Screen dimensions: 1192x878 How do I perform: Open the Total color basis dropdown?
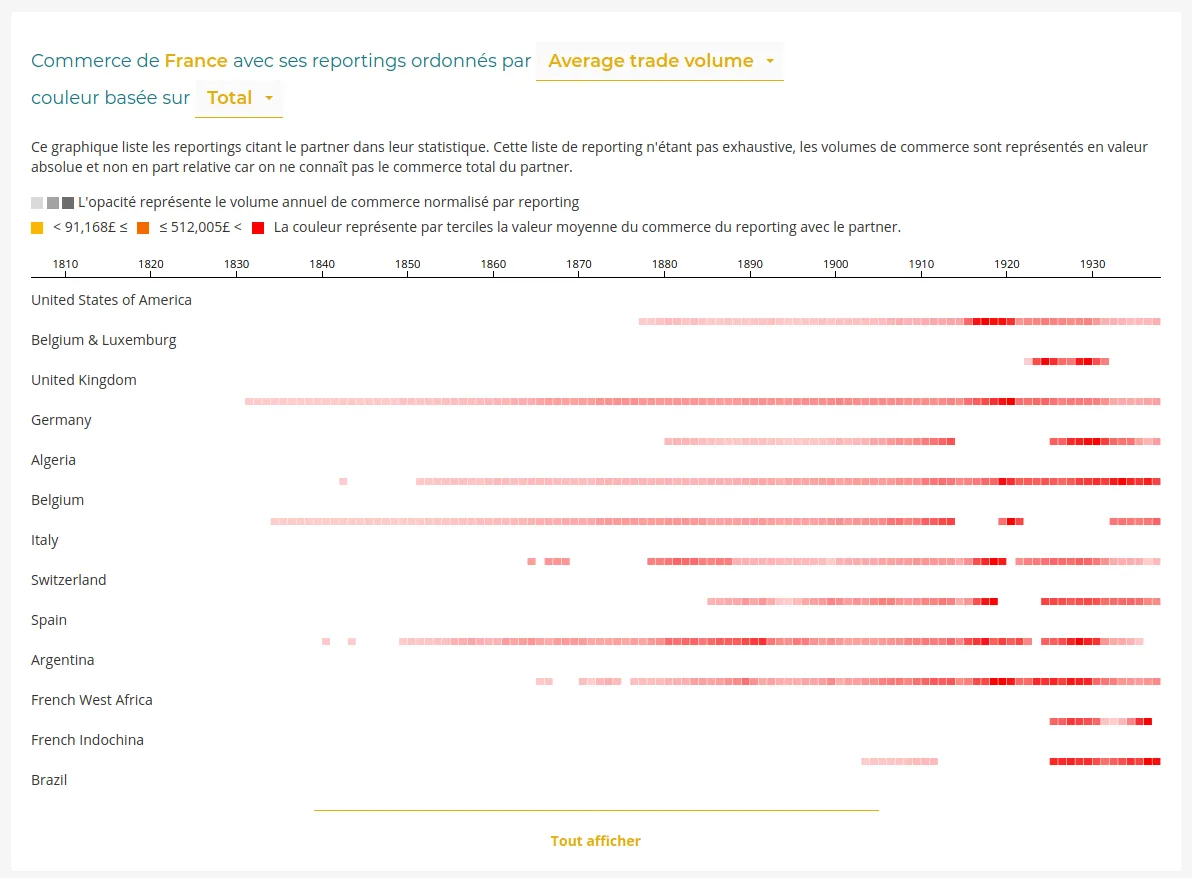pyautogui.click(x=239, y=98)
